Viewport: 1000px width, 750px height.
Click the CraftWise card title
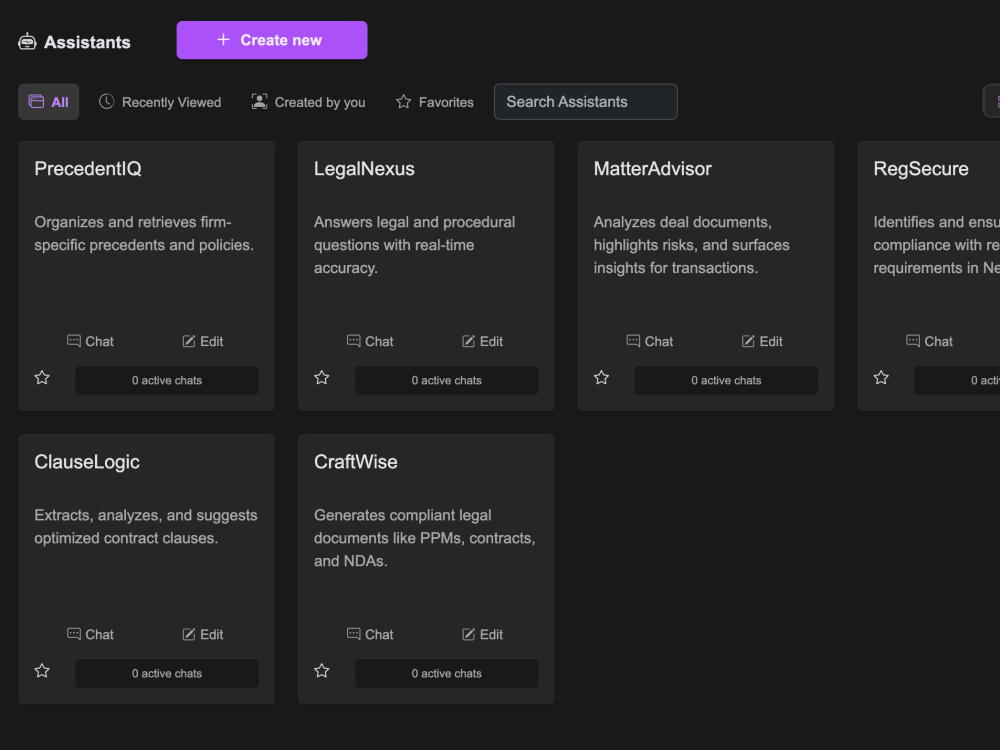(356, 462)
